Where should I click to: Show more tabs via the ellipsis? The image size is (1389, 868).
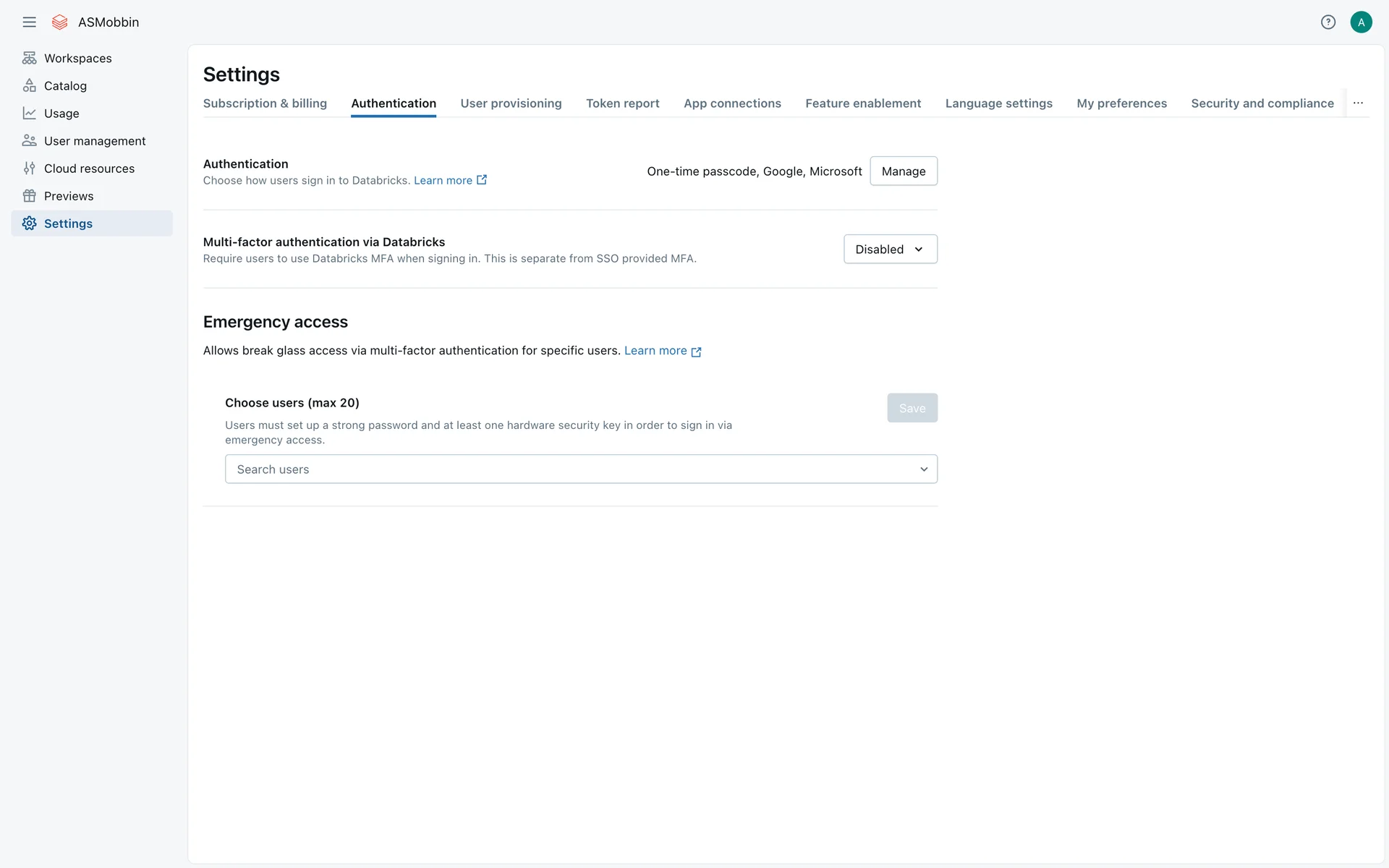coord(1358,103)
